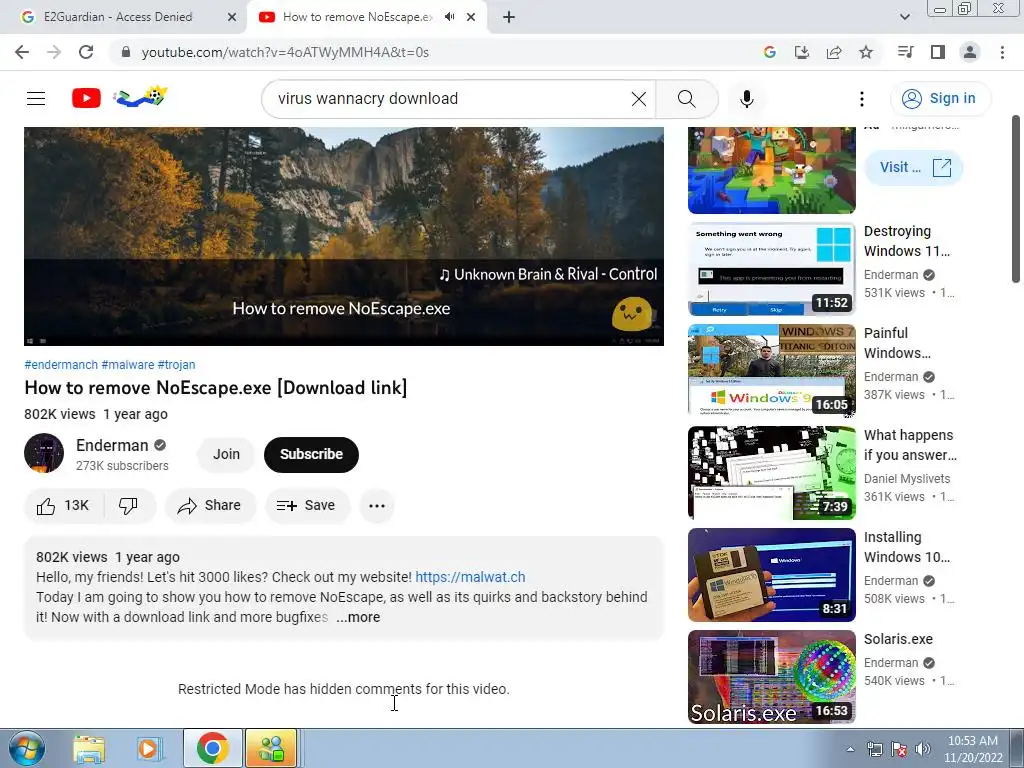The image size is (1024, 768).
Task: Select the How to remove NoEscape tab
Action: (357, 17)
